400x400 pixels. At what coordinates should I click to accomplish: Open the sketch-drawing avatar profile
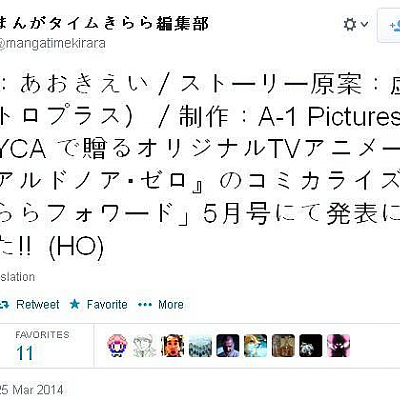click(145, 345)
